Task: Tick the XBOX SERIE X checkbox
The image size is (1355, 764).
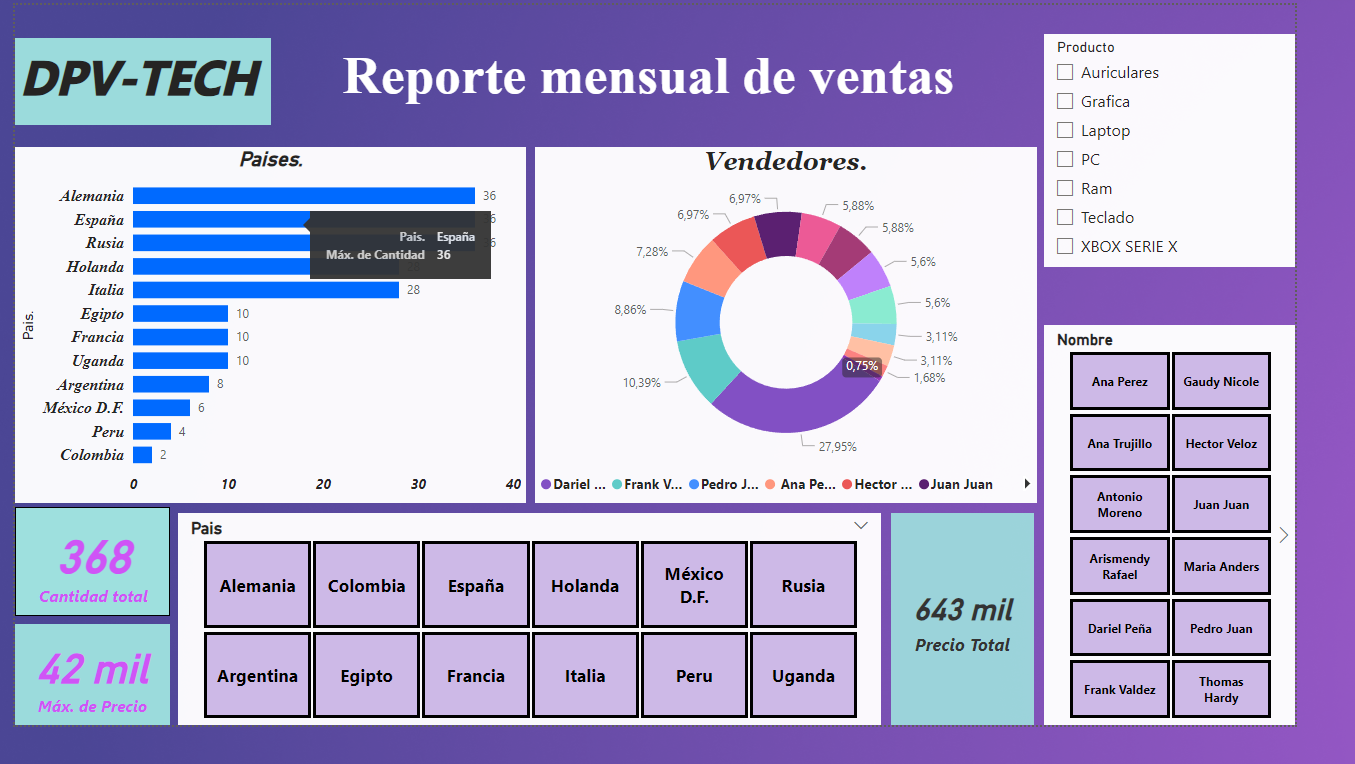Action: [x=1065, y=246]
